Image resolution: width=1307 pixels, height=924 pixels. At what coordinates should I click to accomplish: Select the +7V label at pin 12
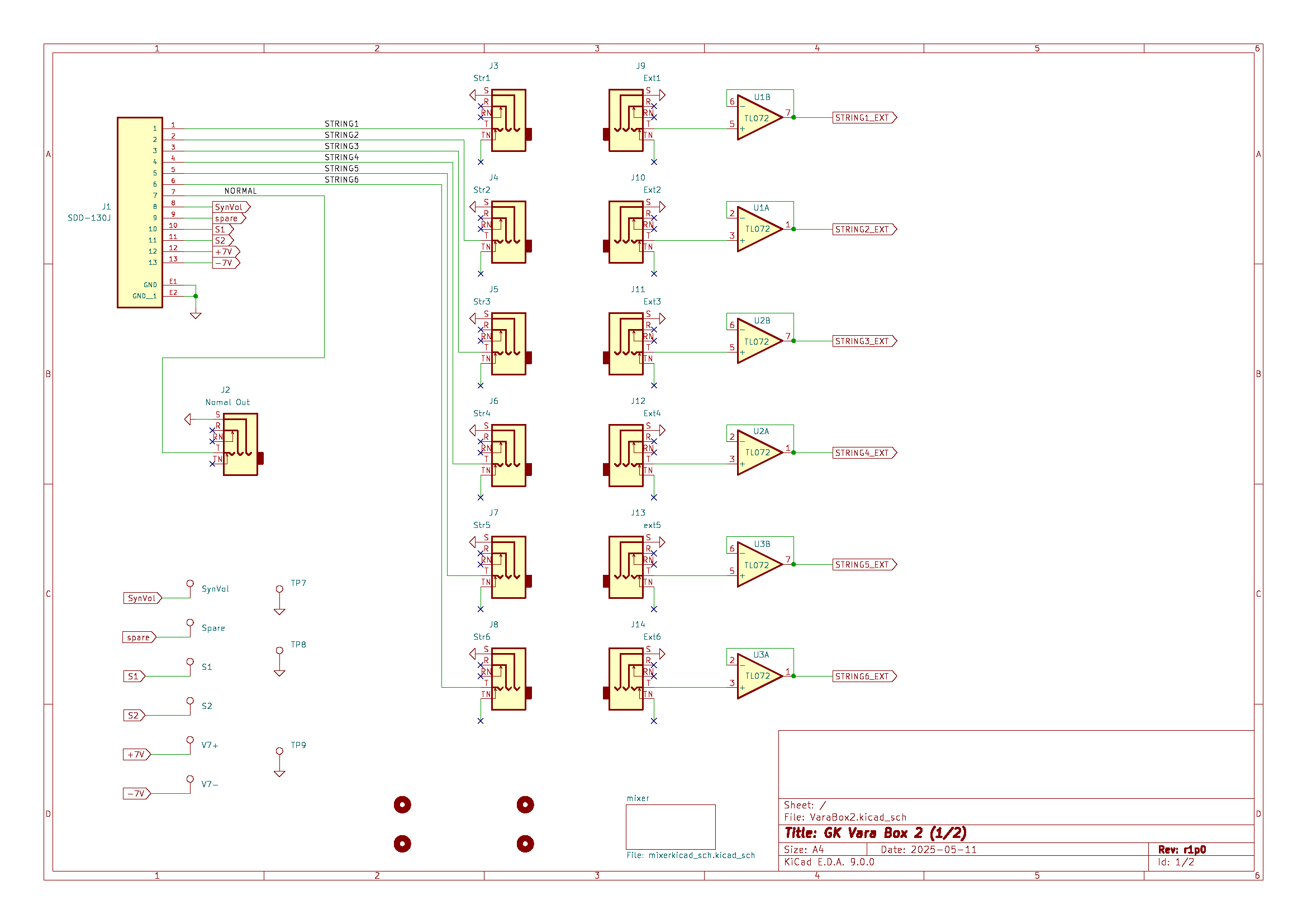[x=225, y=252]
